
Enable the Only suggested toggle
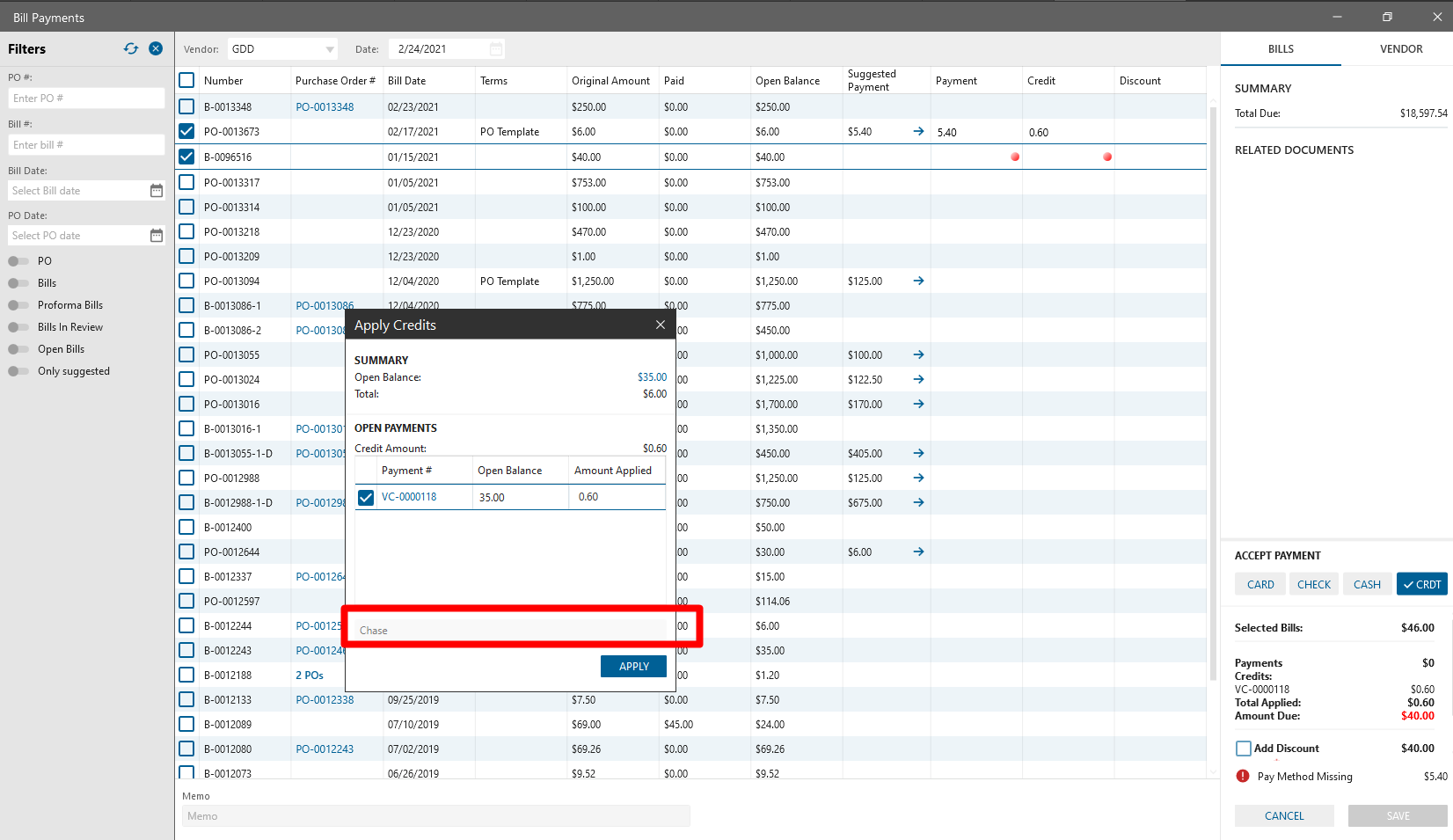(18, 371)
